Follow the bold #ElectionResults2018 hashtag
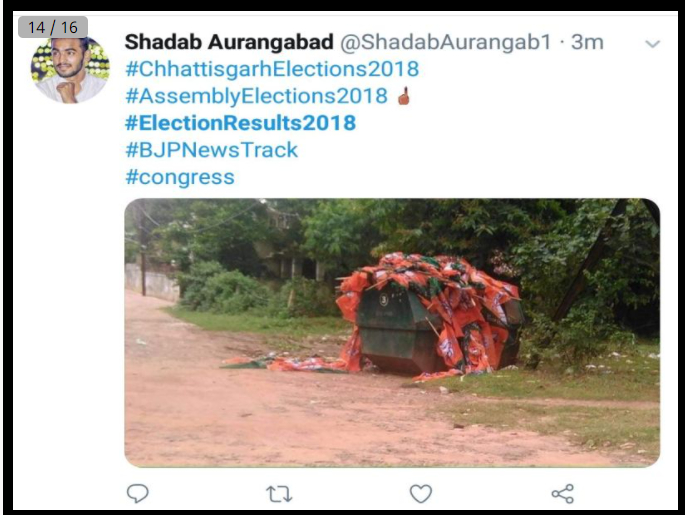 (x=240, y=123)
